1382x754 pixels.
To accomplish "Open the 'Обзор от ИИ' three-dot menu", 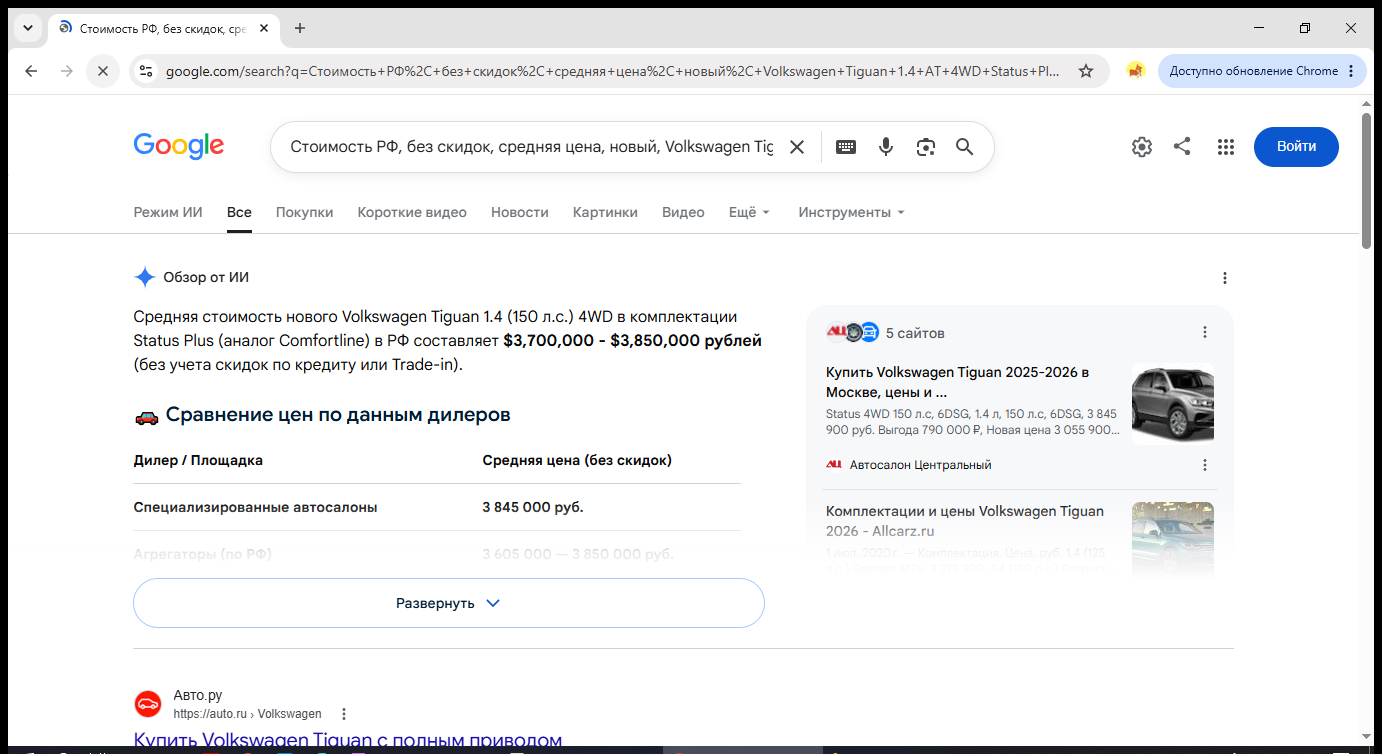I will 1225,278.
